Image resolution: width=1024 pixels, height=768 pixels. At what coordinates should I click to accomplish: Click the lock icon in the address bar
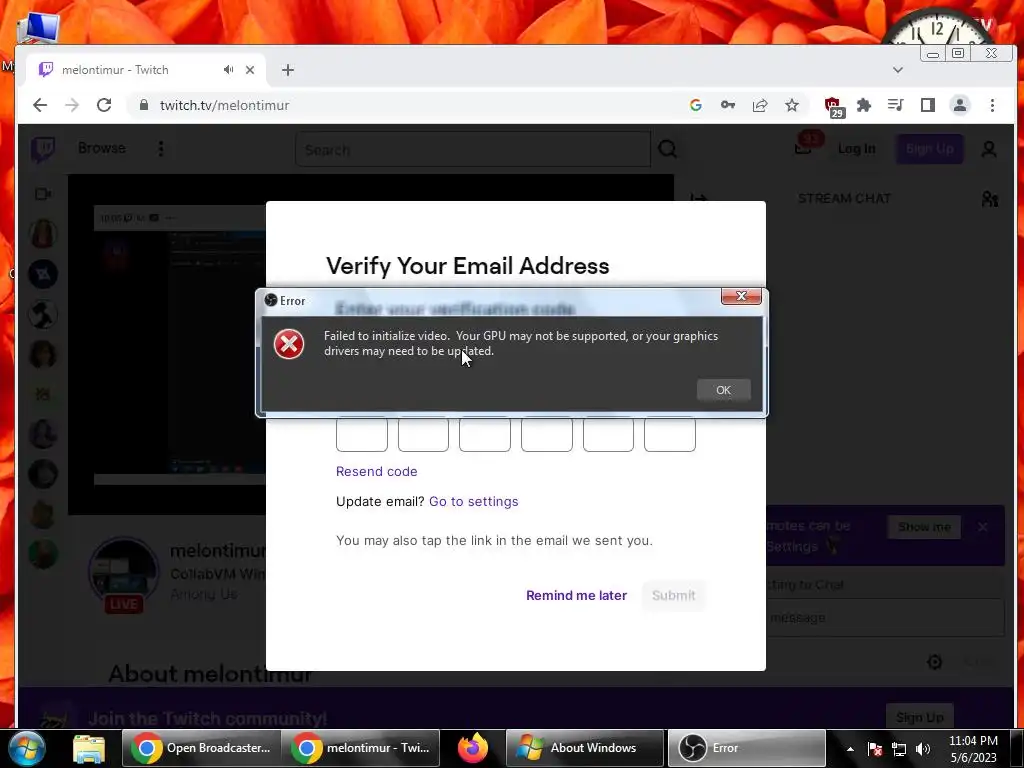coord(144,105)
